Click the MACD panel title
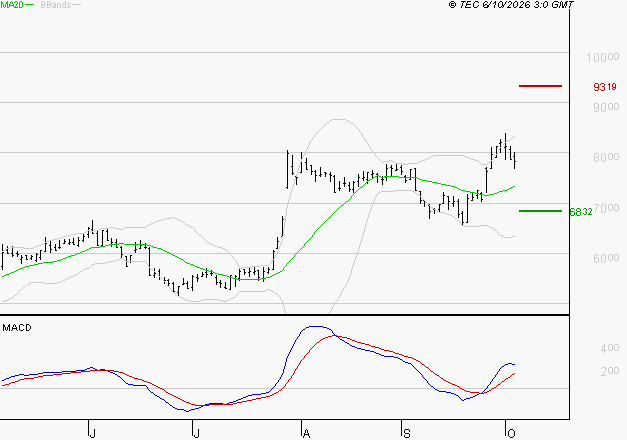Image resolution: width=627 pixels, height=440 pixels. point(17,328)
